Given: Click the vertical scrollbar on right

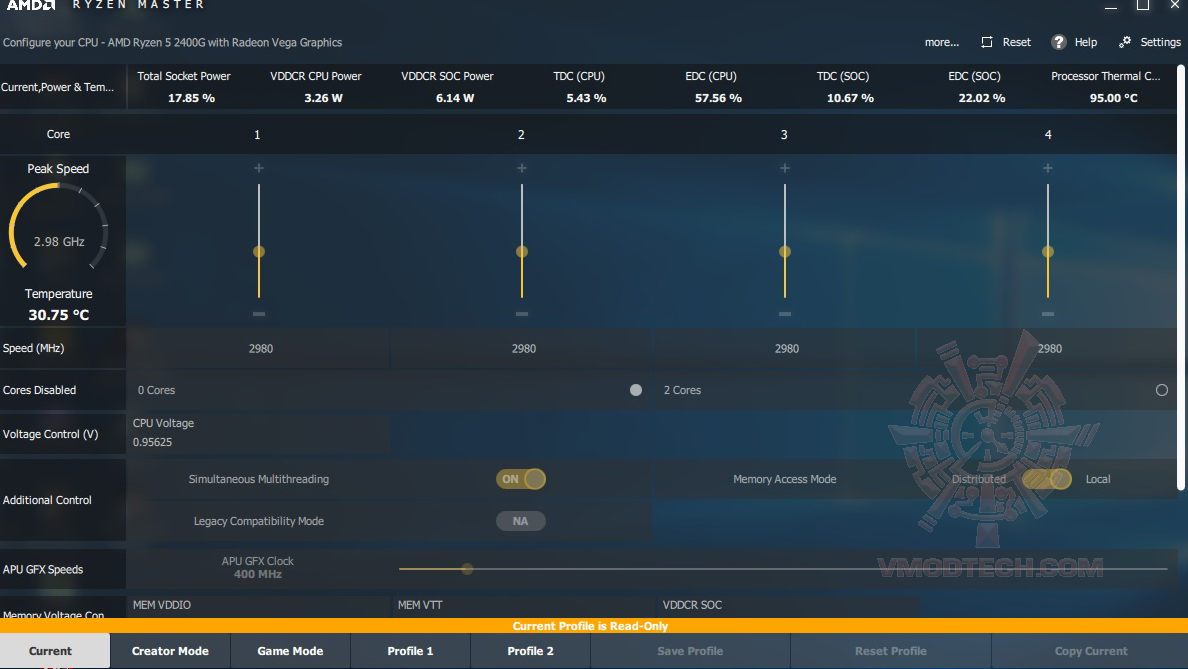Looking at the screenshot, I should [x=1180, y=277].
